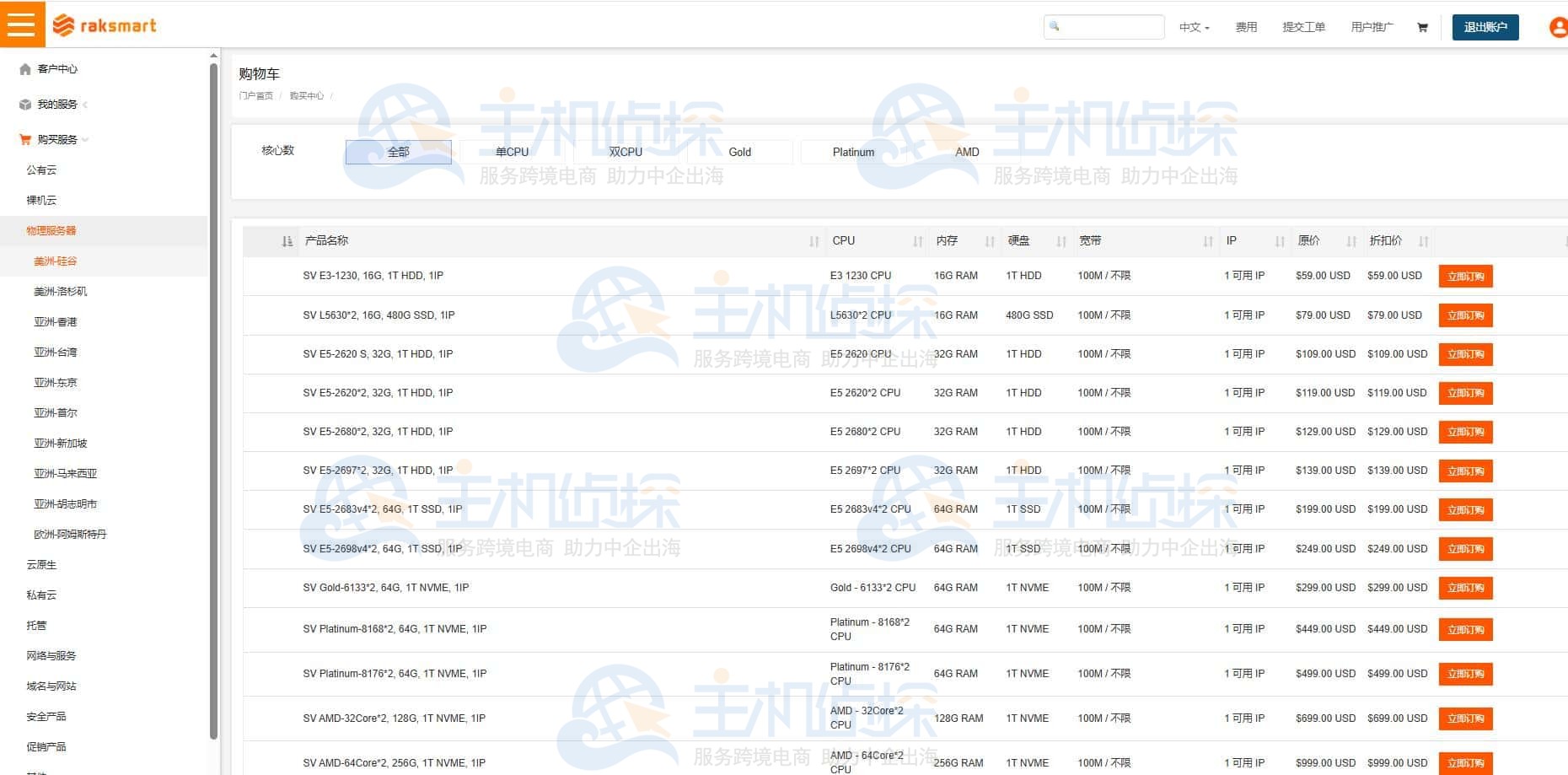Image resolution: width=1568 pixels, height=775 pixels.
Task: Collapse the 购买服务 section
Action: click(x=88, y=139)
